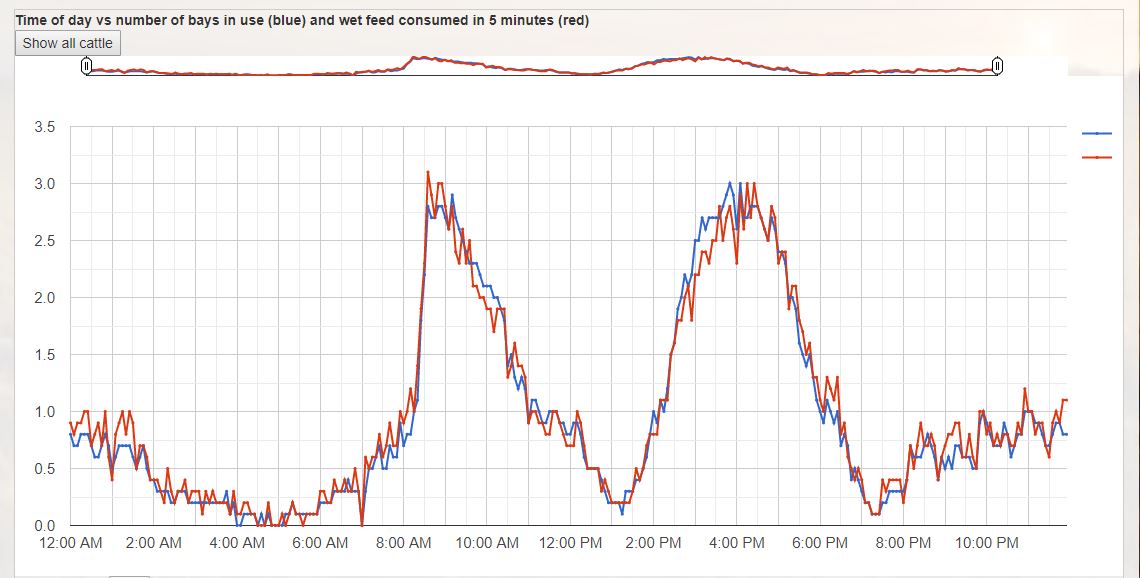The height and width of the screenshot is (578, 1140).
Task: Click the 10:00 PM x-axis label
Action: click(x=986, y=543)
